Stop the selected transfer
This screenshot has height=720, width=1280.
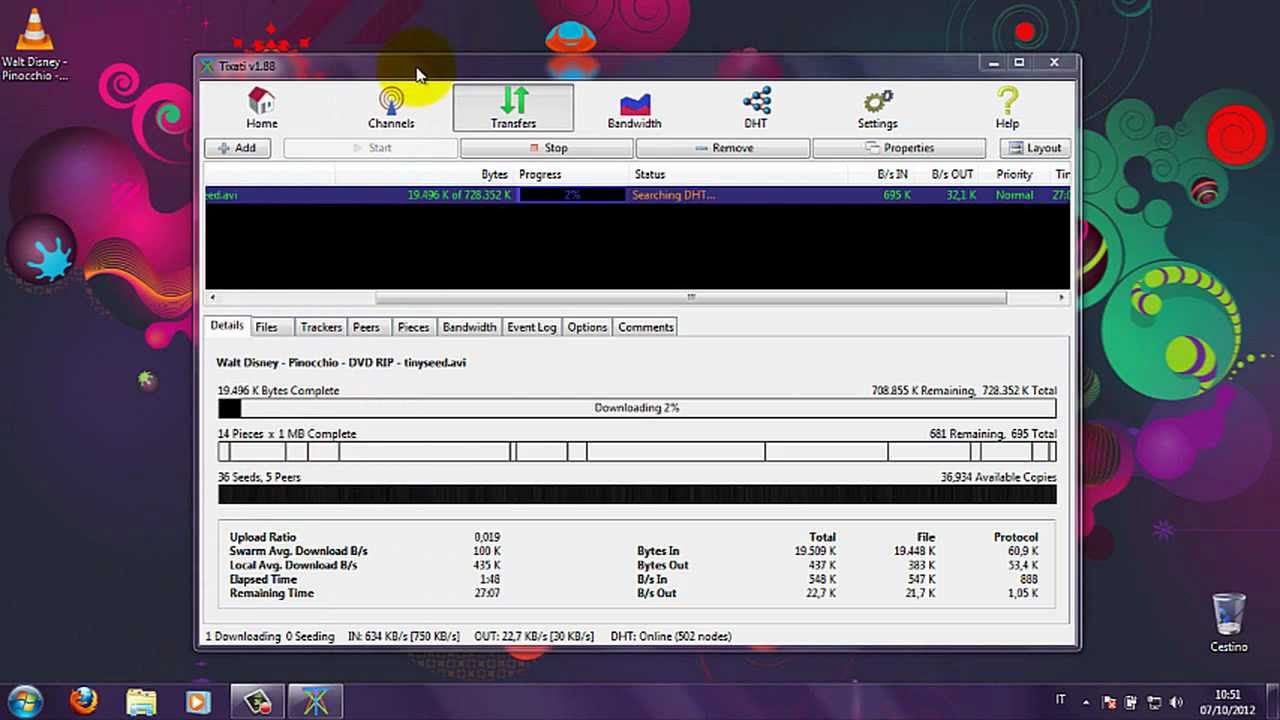coord(547,148)
